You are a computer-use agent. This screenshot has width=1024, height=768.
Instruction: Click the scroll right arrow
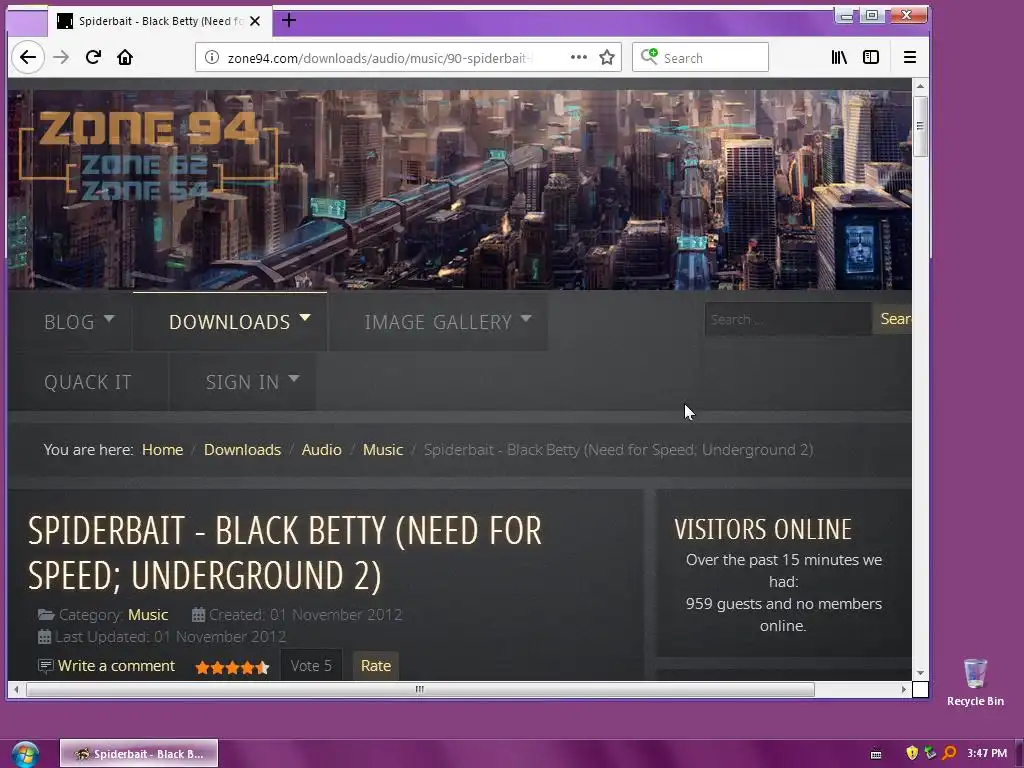point(904,689)
